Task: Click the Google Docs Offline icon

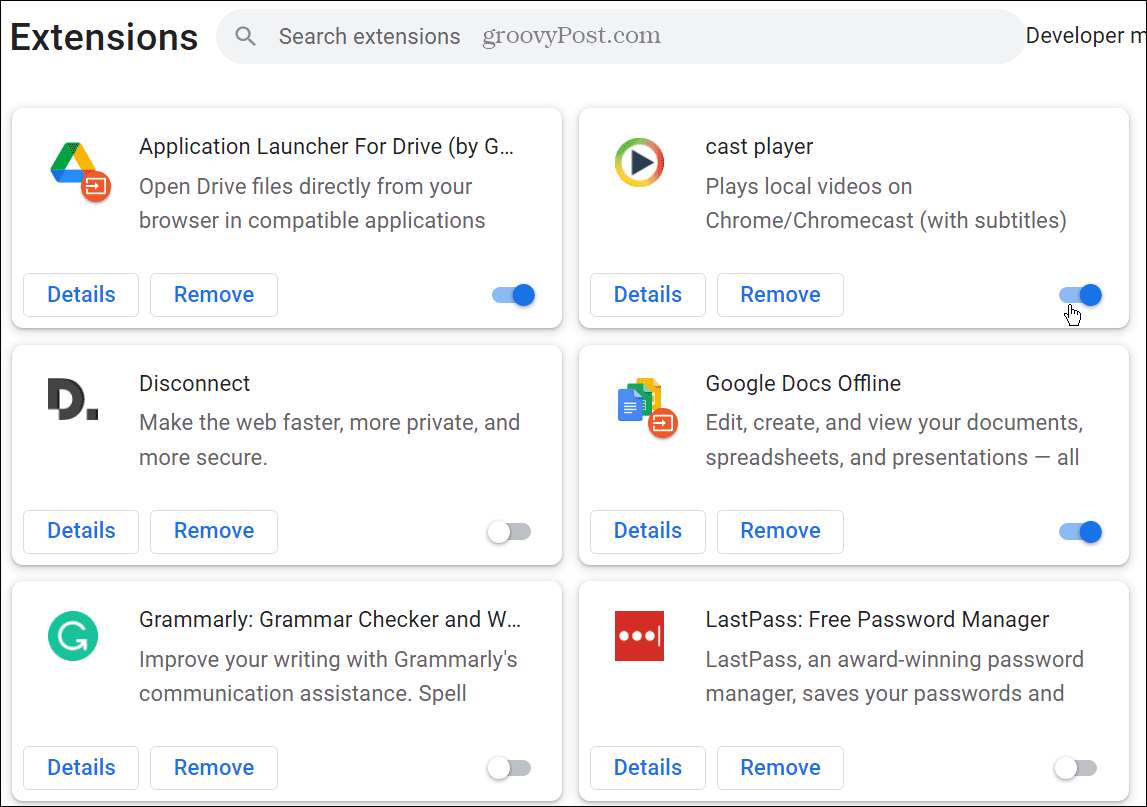Action: [647, 408]
